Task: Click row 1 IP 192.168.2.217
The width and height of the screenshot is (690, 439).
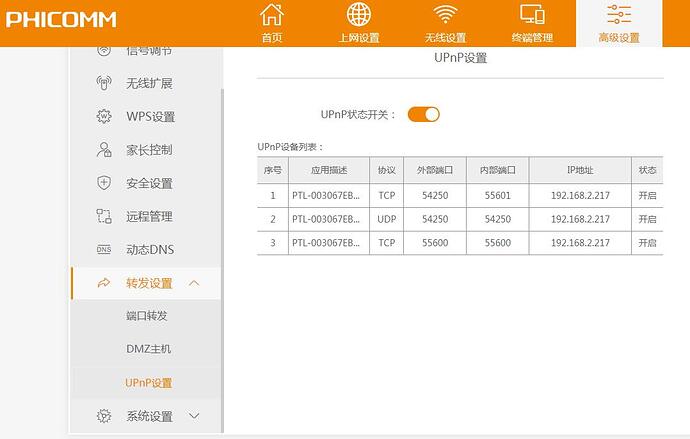Action: (x=580, y=195)
